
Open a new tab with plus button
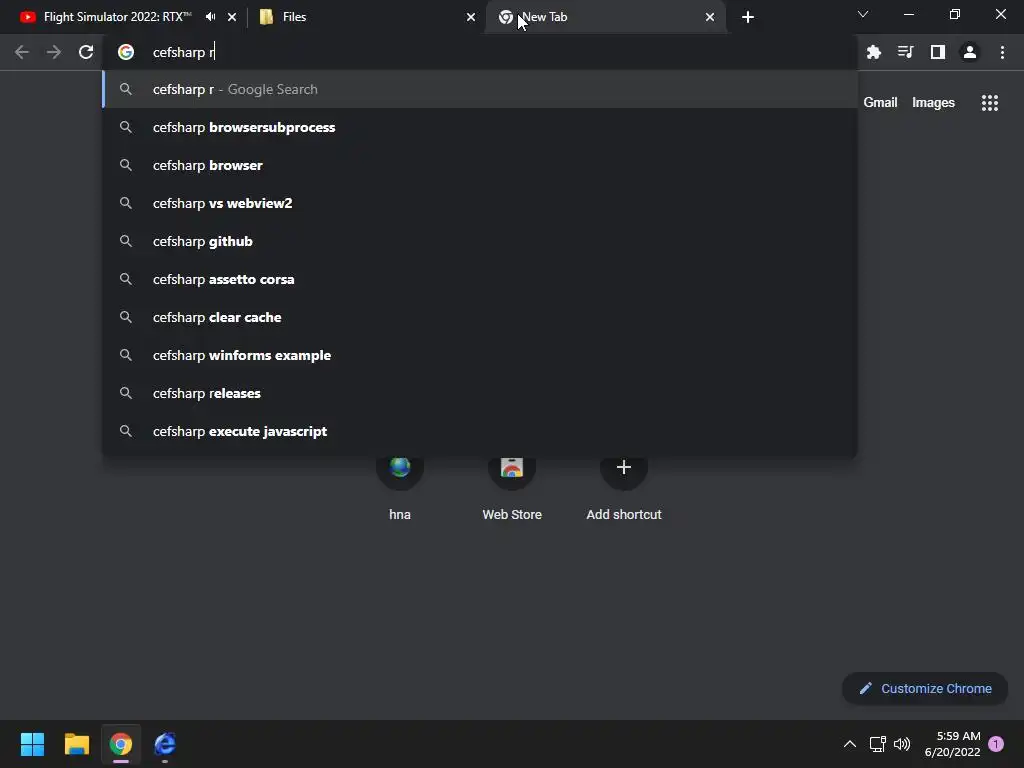click(748, 17)
